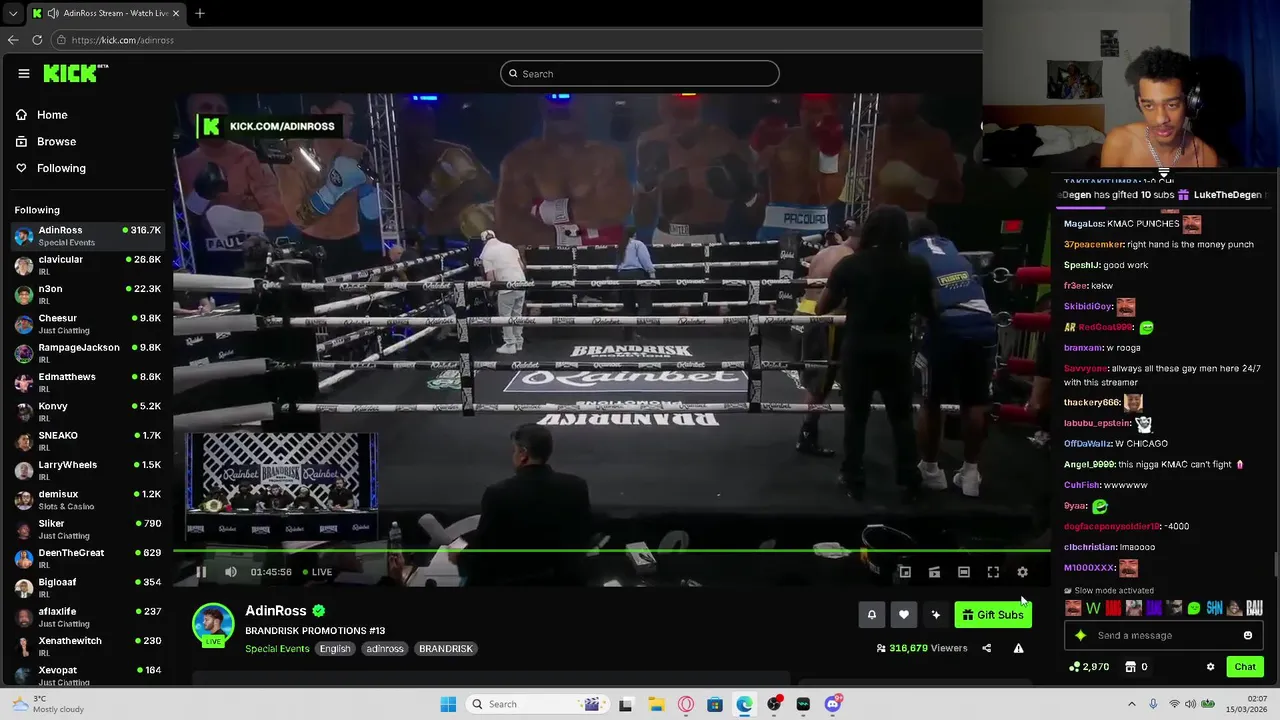1280x720 pixels.
Task: Insert the green smiley quick emote
Action: click(x=1194, y=608)
